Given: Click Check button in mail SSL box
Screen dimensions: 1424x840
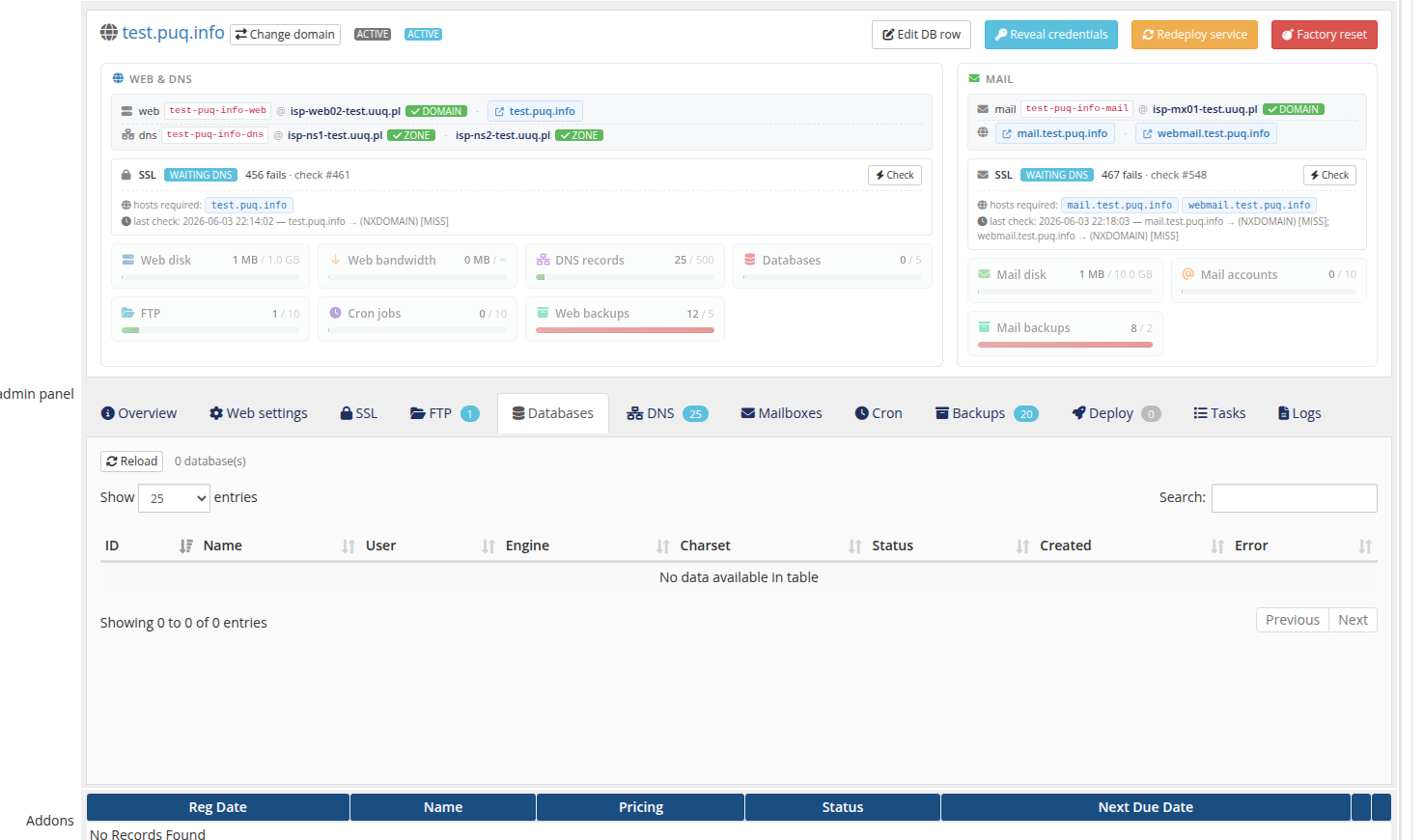Looking at the screenshot, I should click(1329, 175).
